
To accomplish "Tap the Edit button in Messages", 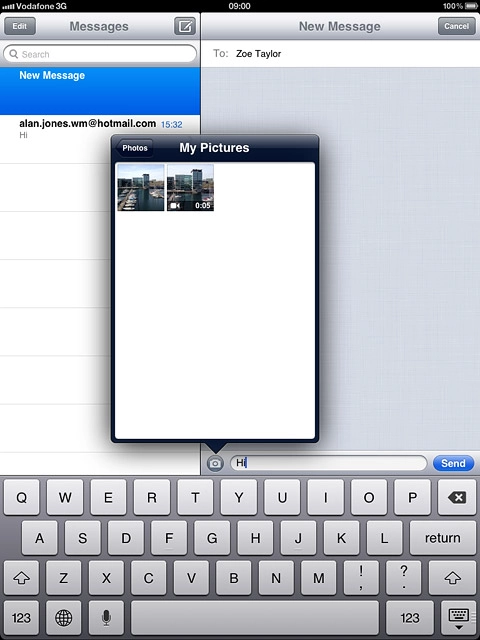I will [x=20, y=26].
